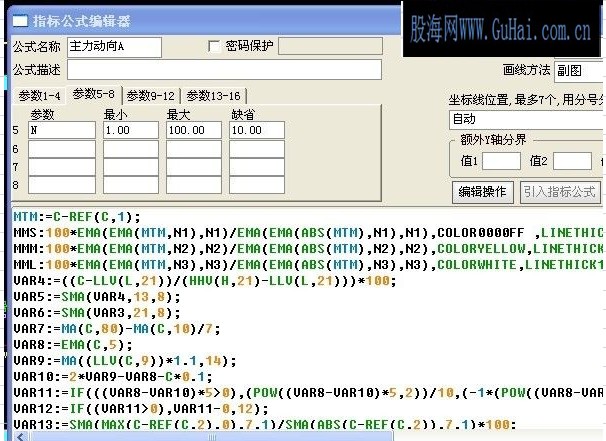The width and height of the screenshot is (606, 441).
Task: Click the VAR10:=2*VAR9-VAR8-C*0.1; line
Action: [x=113, y=376]
